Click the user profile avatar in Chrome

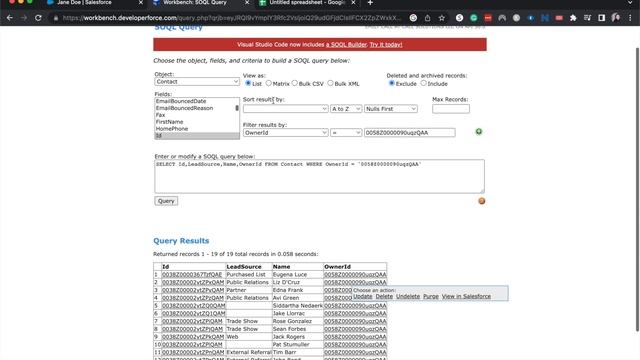coord(616,18)
